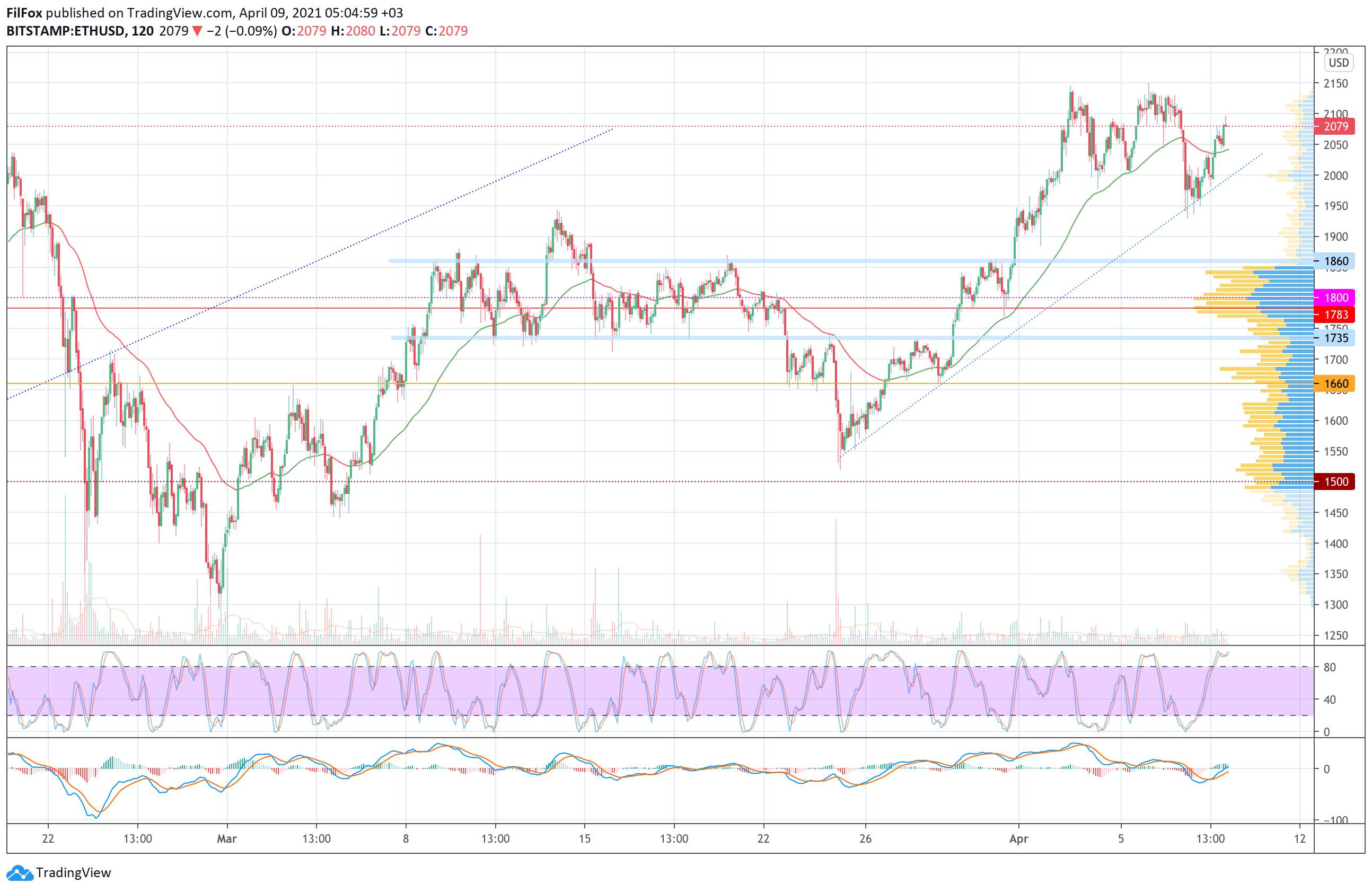Open the USD currency badge
1372x892 pixels.
point(1339,63)
